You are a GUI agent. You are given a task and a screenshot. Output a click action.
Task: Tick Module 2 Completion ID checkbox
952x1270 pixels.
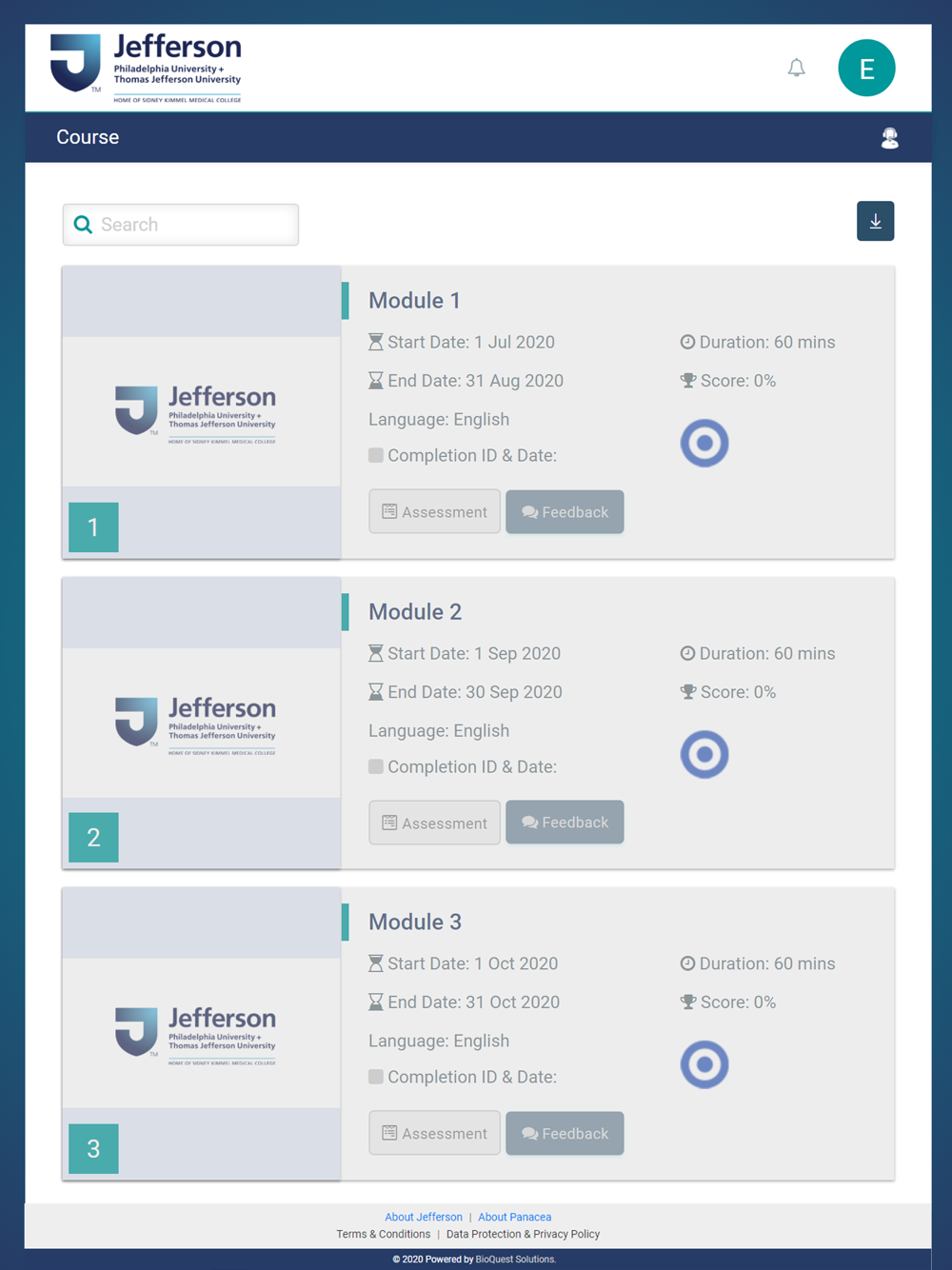376,766
